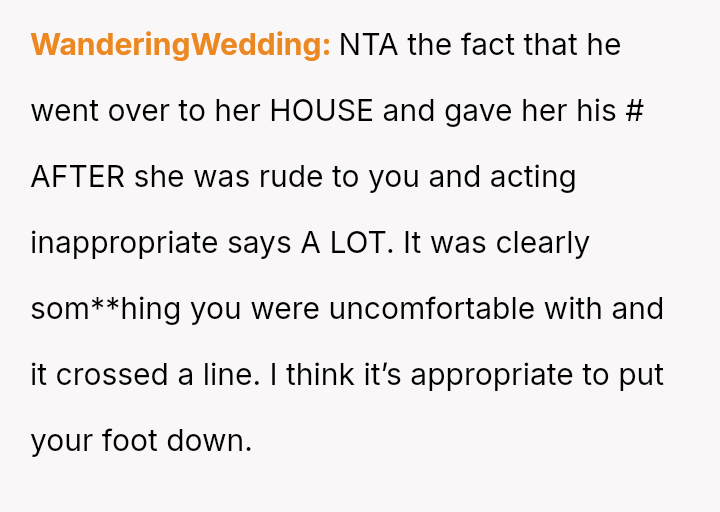Click the word "line"
This screenshot has height=512, width=720.
(x=240, y=375)
